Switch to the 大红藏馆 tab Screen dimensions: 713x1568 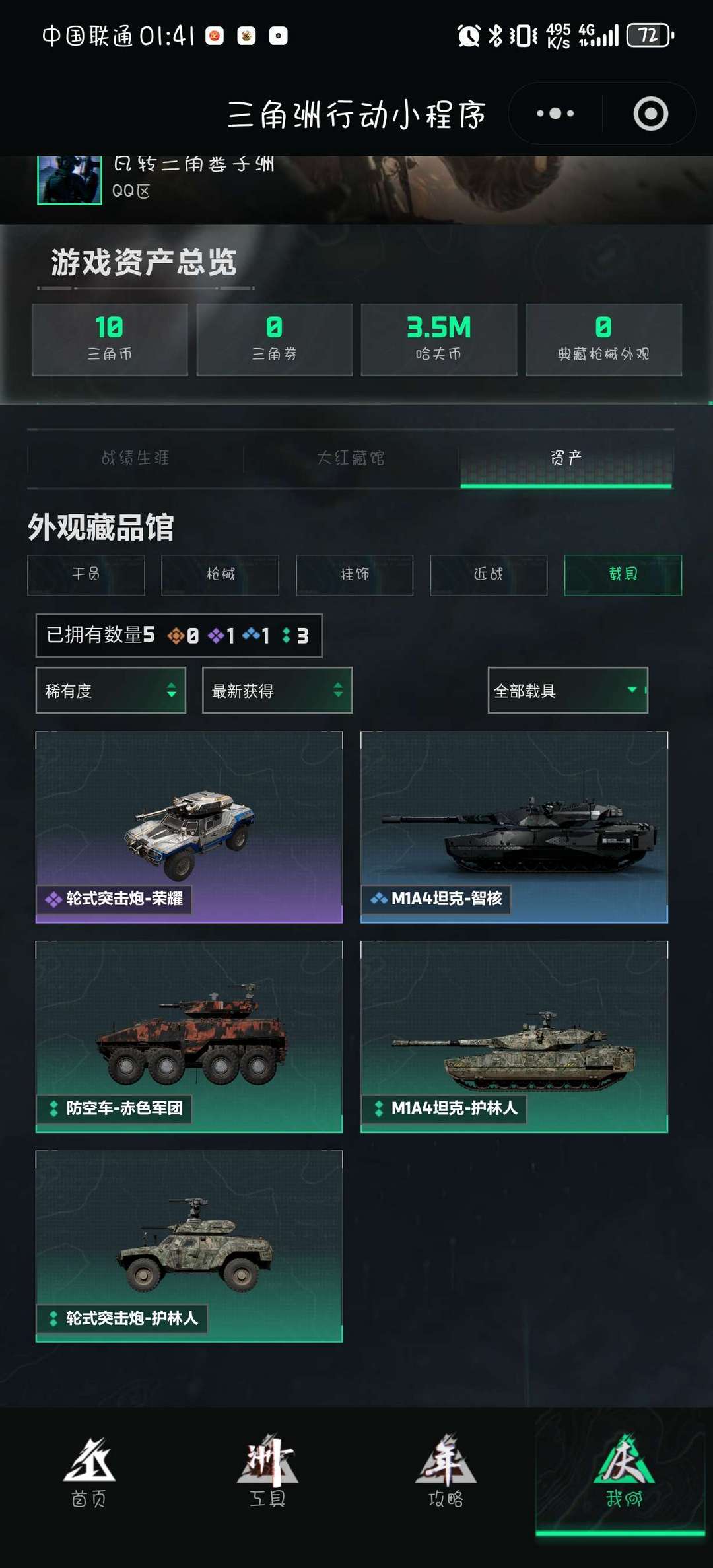coord(351,458)
